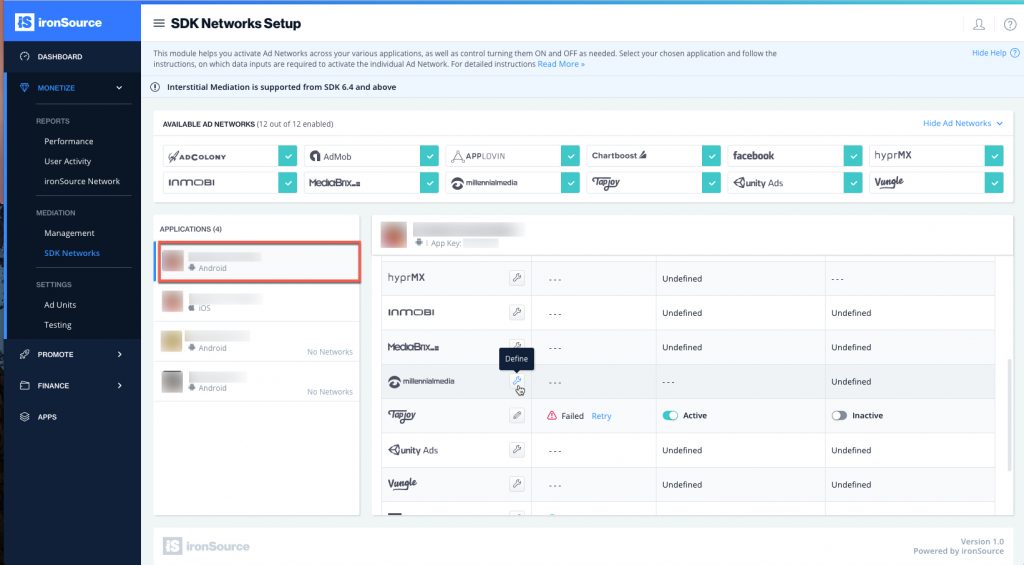Click the millennialmedia define wrench icon
1024x565 pixels.
pos(517,381)
